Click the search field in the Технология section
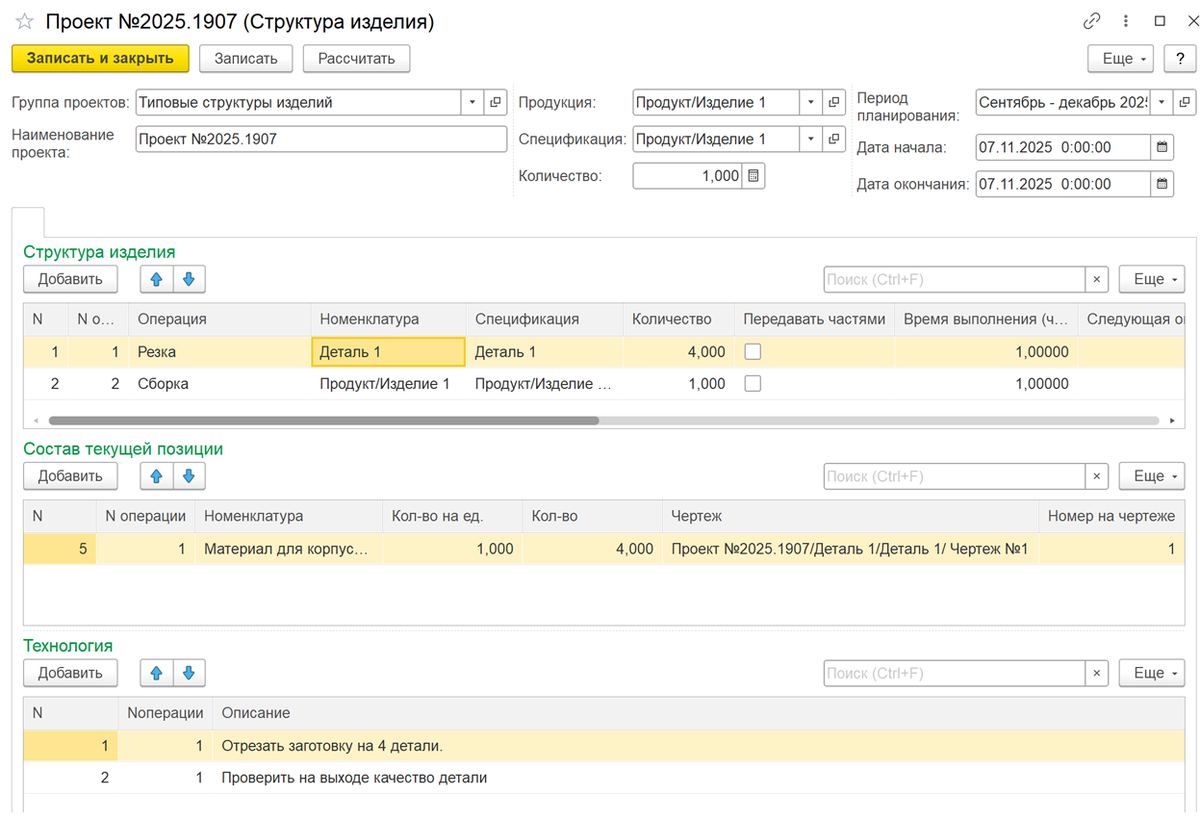This screenshot has height=820, width=1200. [950, 673]
